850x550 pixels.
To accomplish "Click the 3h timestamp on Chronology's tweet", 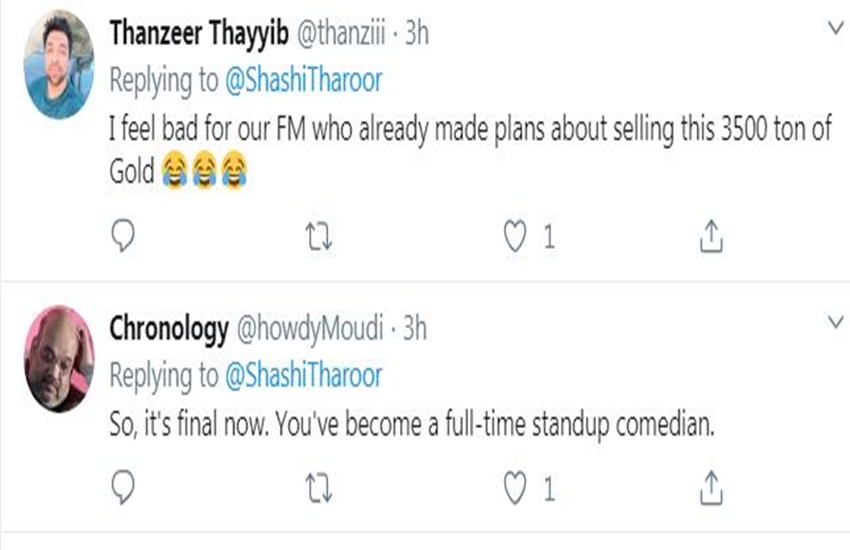I will (x=414, y=328).
